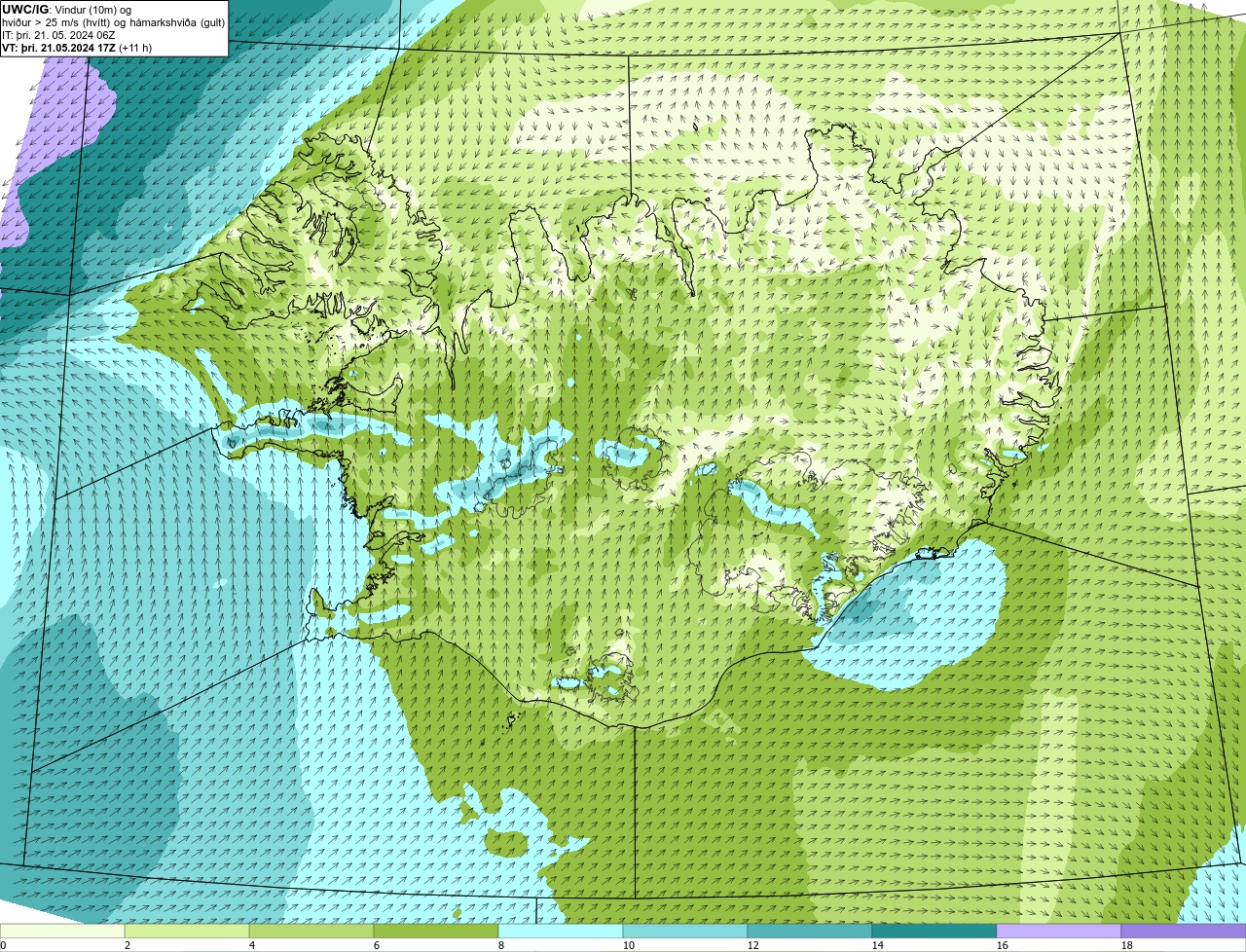The image size is (1246, 952).
Task: Click the purple legend swatch above 18 m/s
Action: [1184, 932]
